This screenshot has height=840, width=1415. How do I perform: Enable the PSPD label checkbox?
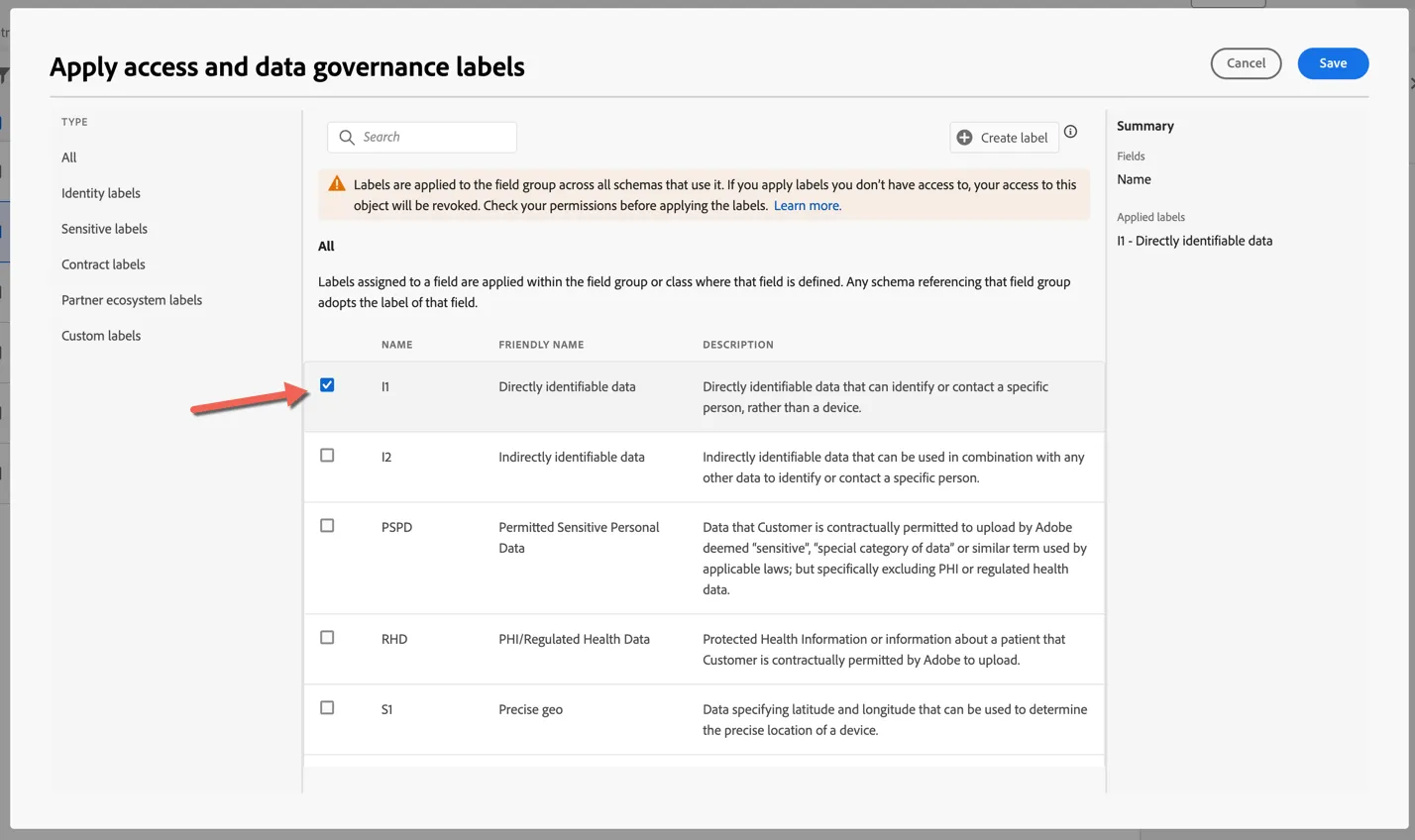click(327, 526)
